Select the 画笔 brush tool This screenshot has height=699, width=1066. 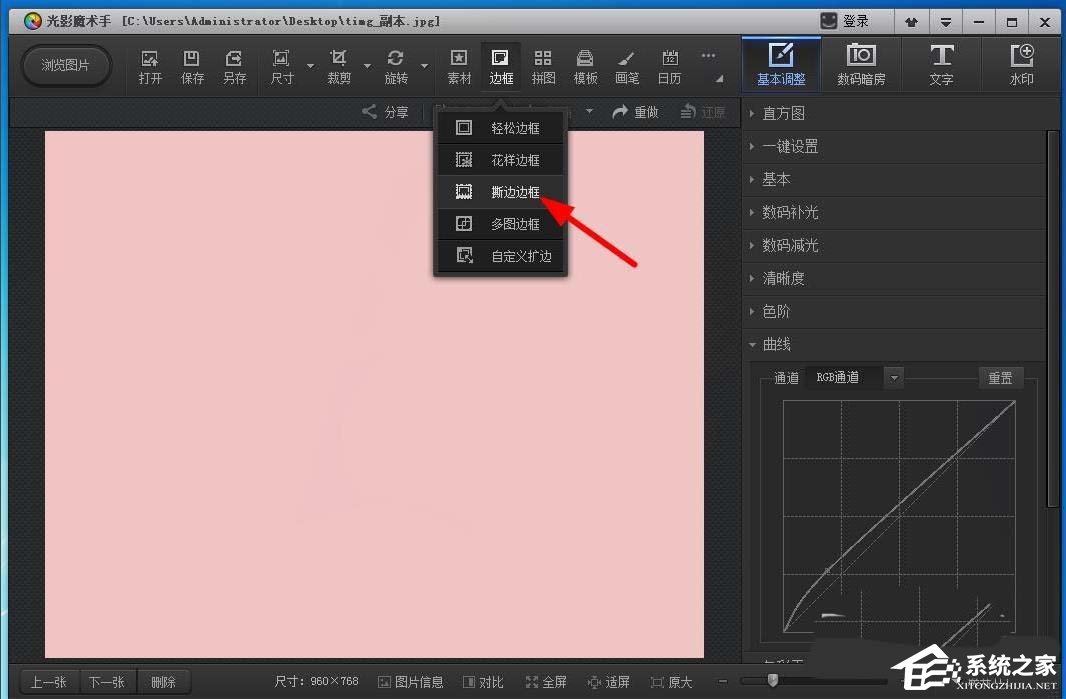tap(627, 64)
